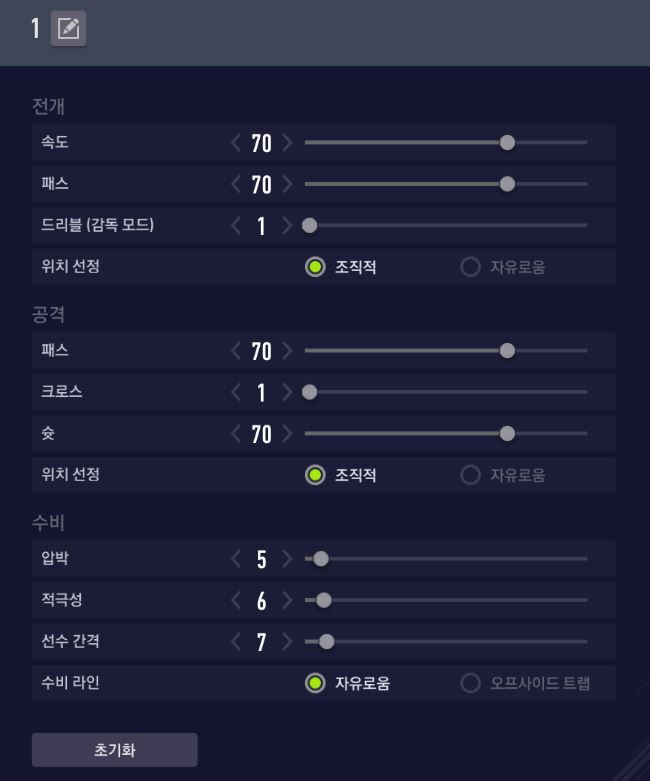Decrease 슛 value with the left arrow
Image resolution: width=650 pixels, height=781 pixels.
(x=236, y=434)
